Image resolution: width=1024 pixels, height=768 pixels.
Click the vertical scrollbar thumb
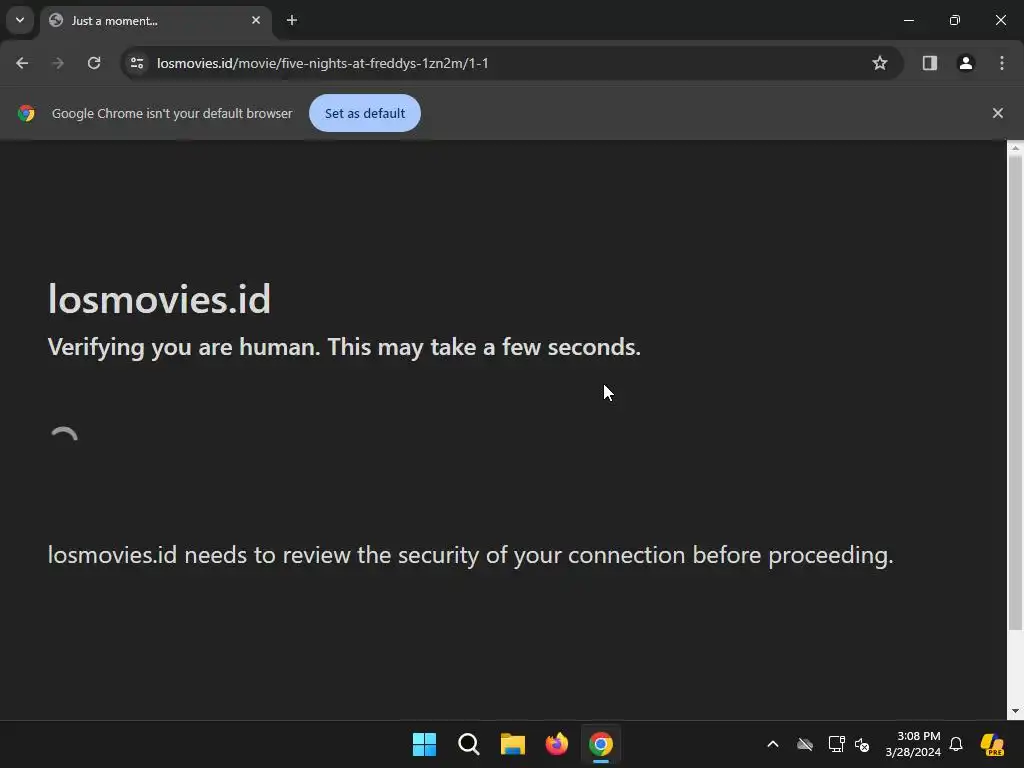(x=1015, y=393)
